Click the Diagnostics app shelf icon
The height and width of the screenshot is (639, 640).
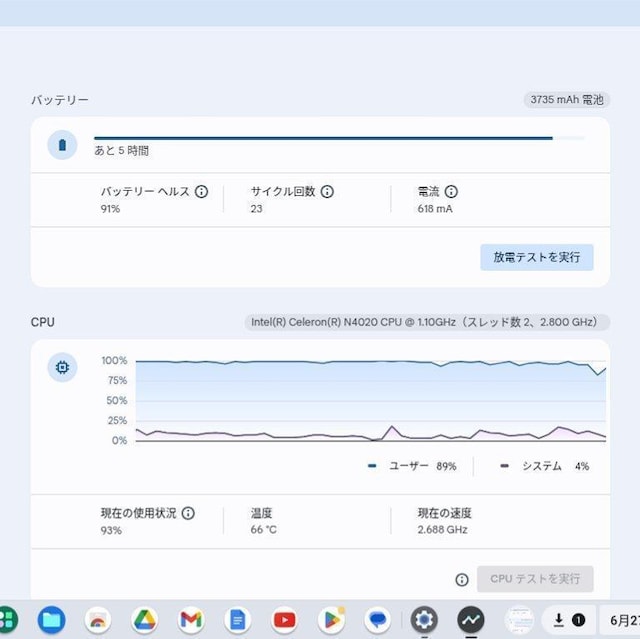click(471, 620)
